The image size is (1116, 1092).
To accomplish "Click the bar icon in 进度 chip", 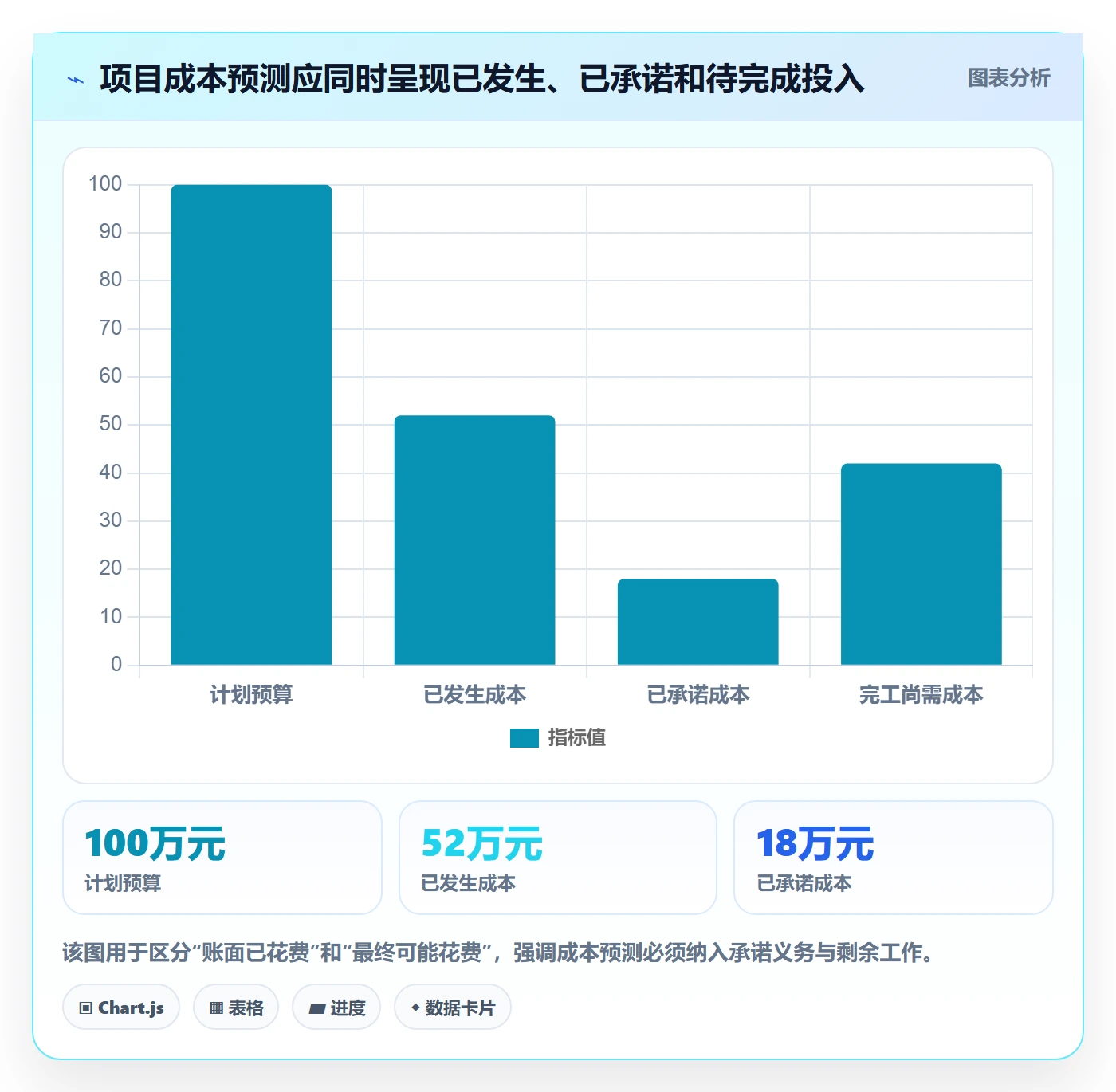I will pyautogui.click(x=316, y=1009).
